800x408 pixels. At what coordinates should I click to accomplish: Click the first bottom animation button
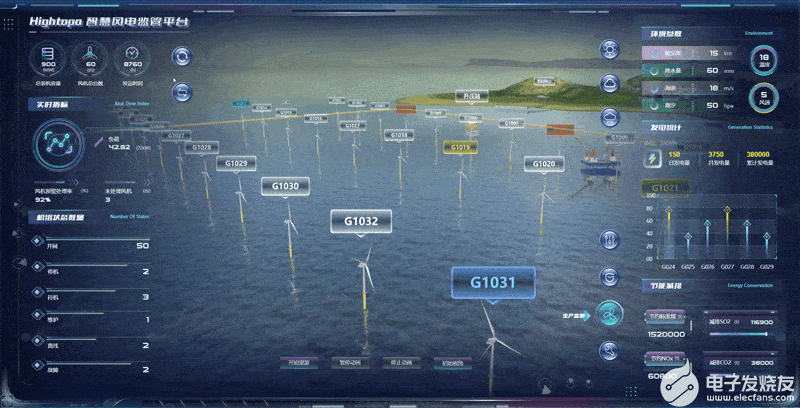[299, 363]
